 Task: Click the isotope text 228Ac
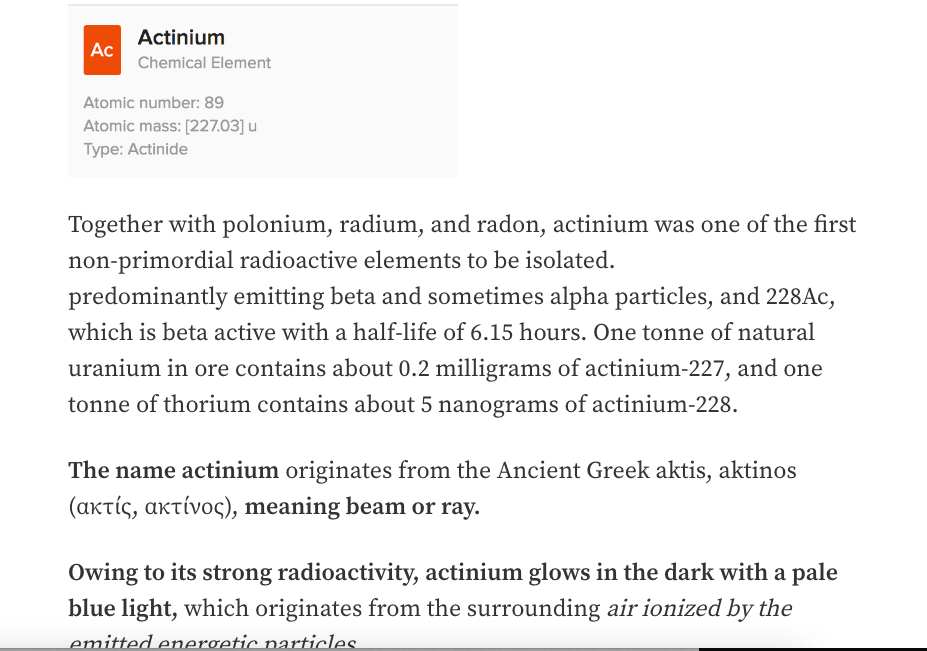pyautogui.click(x=800, y=296)
